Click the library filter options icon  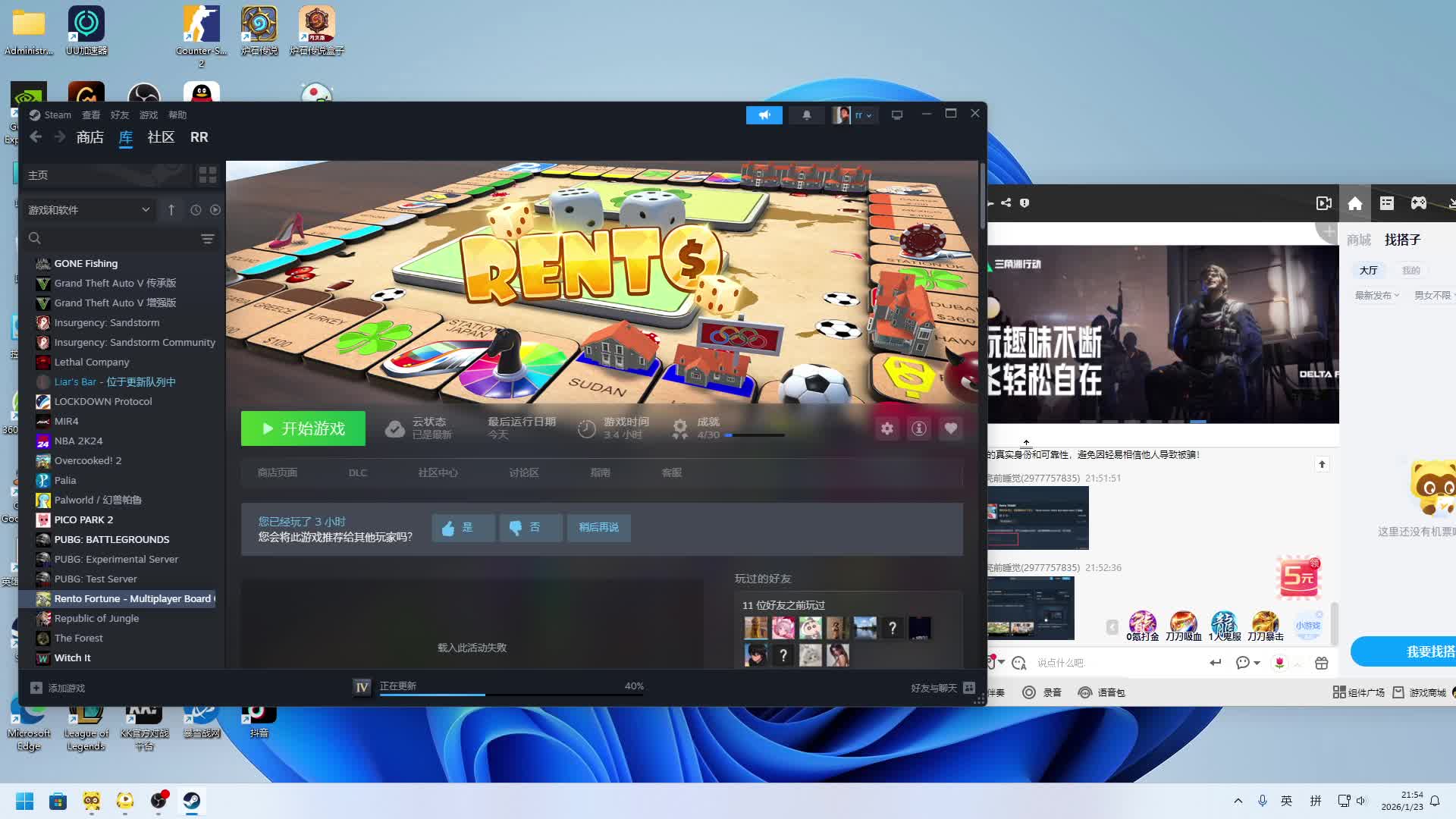pyautogui.click(x=207, y=239)
